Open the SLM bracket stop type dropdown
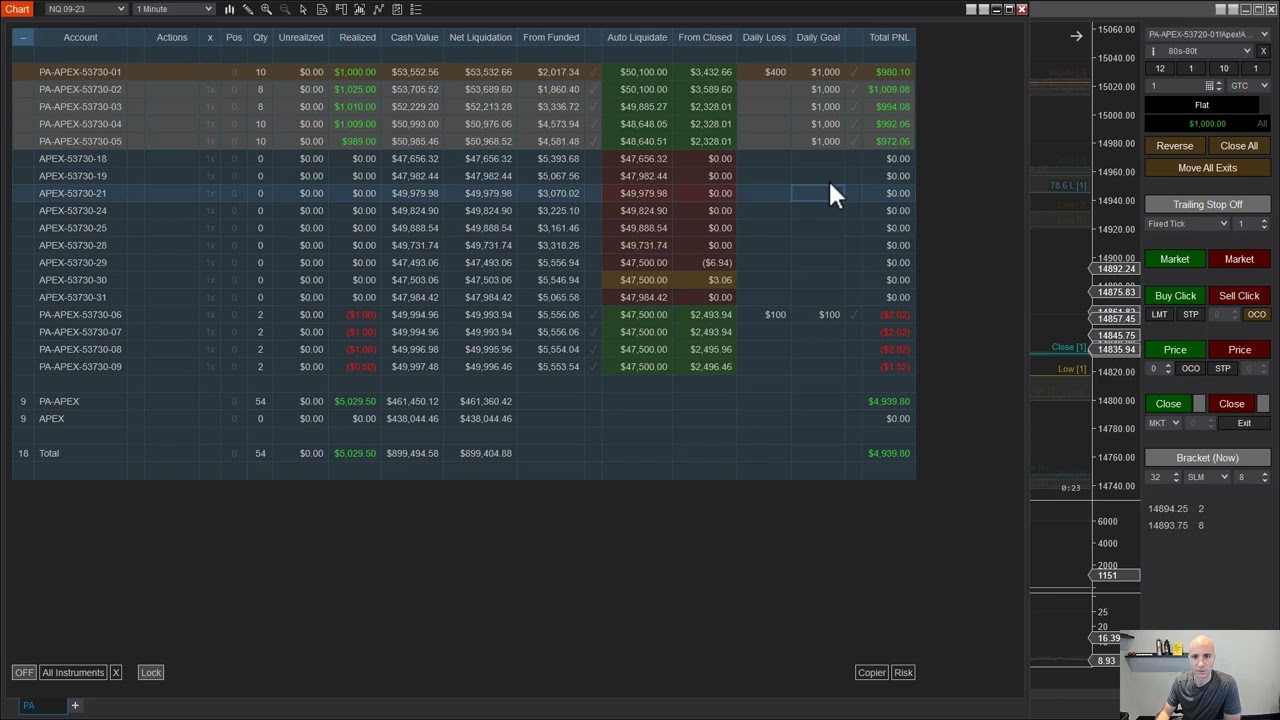Screen dimensions: 1280x720 tap(1208, 477)
